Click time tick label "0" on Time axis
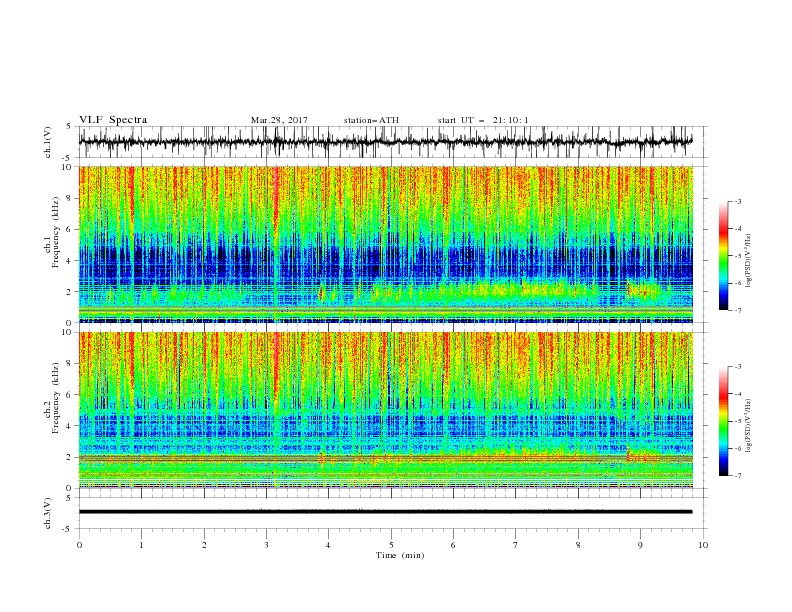The height and width of the screenshot is (612, 792). point(79,545)
